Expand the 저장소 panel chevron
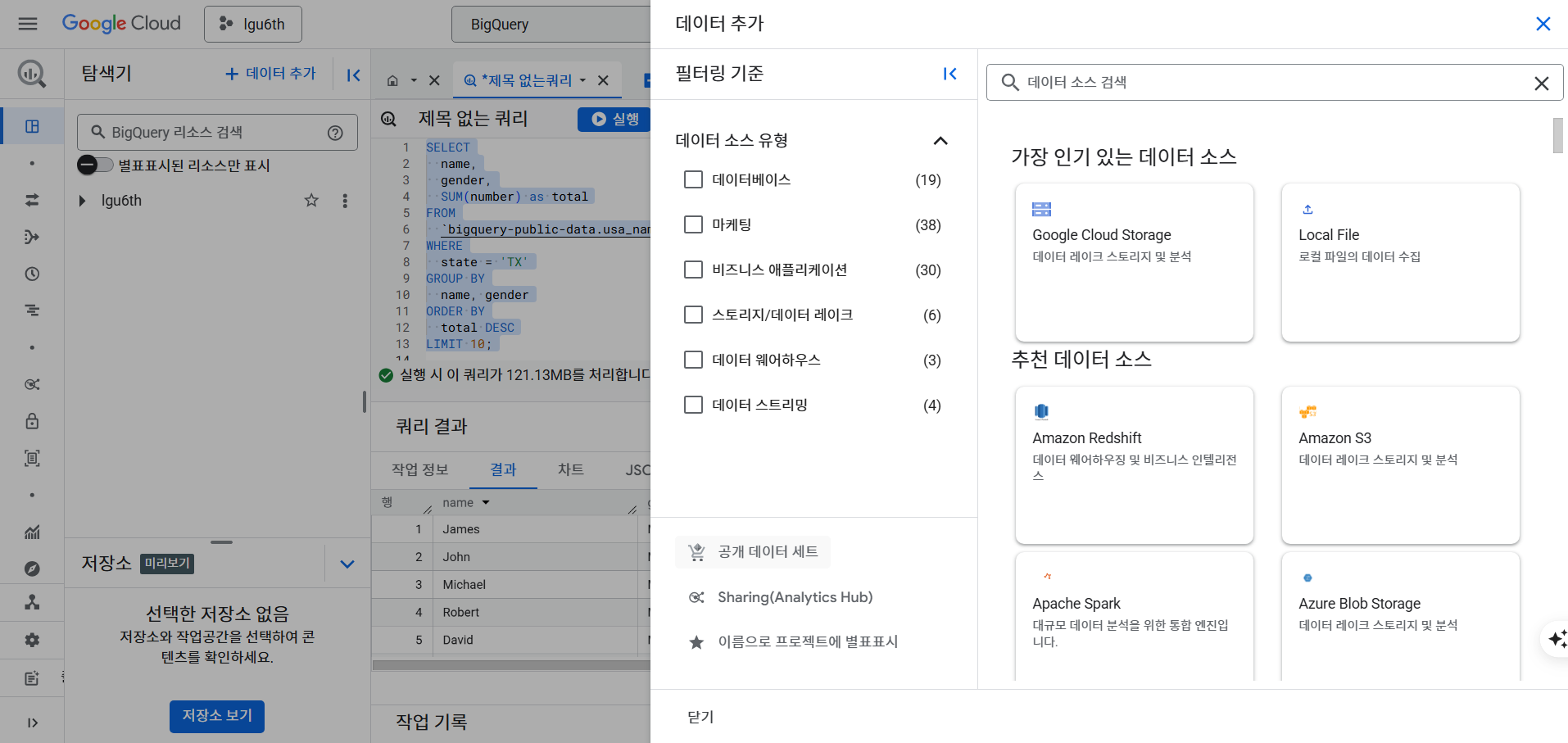Screen dimensions: 1568x743 point(347,564)
